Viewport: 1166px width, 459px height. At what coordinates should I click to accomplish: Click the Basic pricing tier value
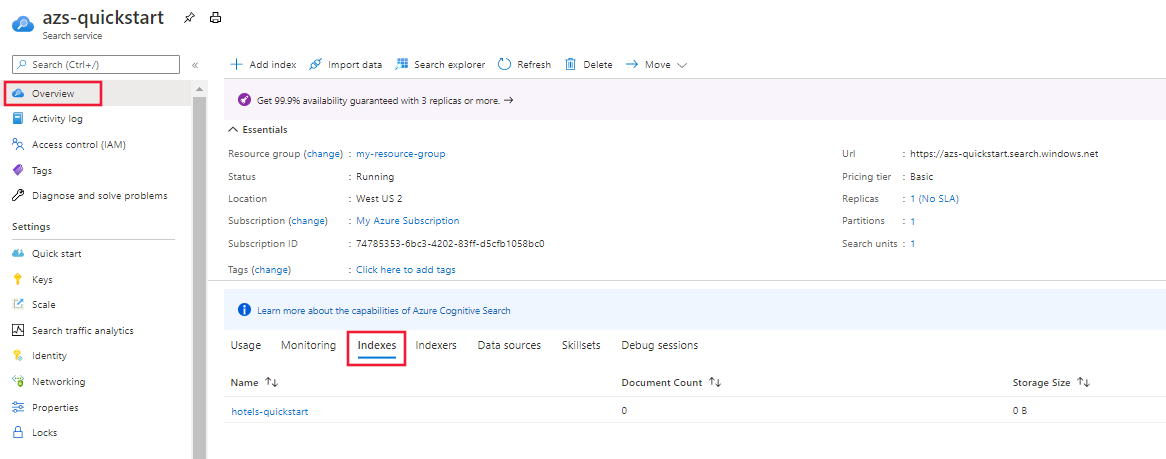(921, 176)
